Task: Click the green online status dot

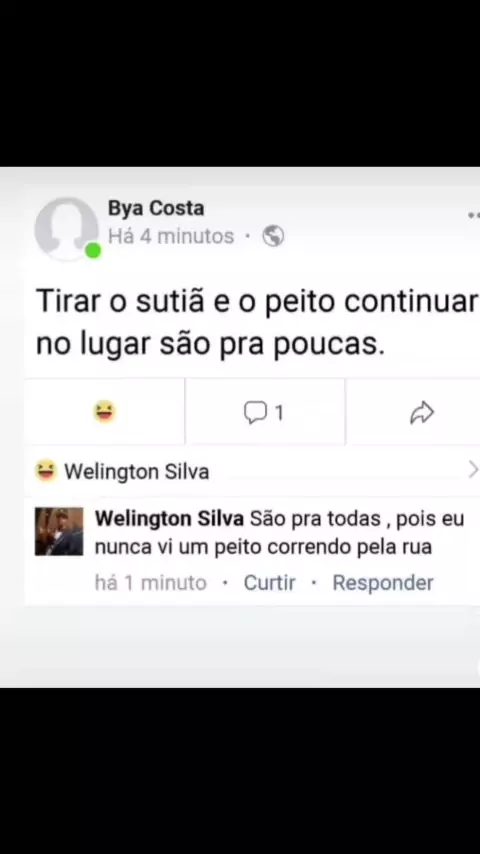Action: (93, 251)
